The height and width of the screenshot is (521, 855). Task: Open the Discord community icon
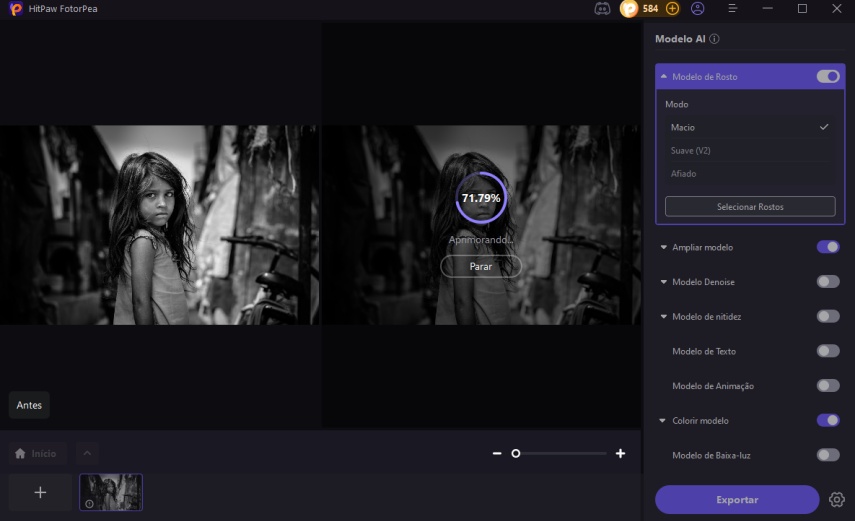[x=602, y=8]
